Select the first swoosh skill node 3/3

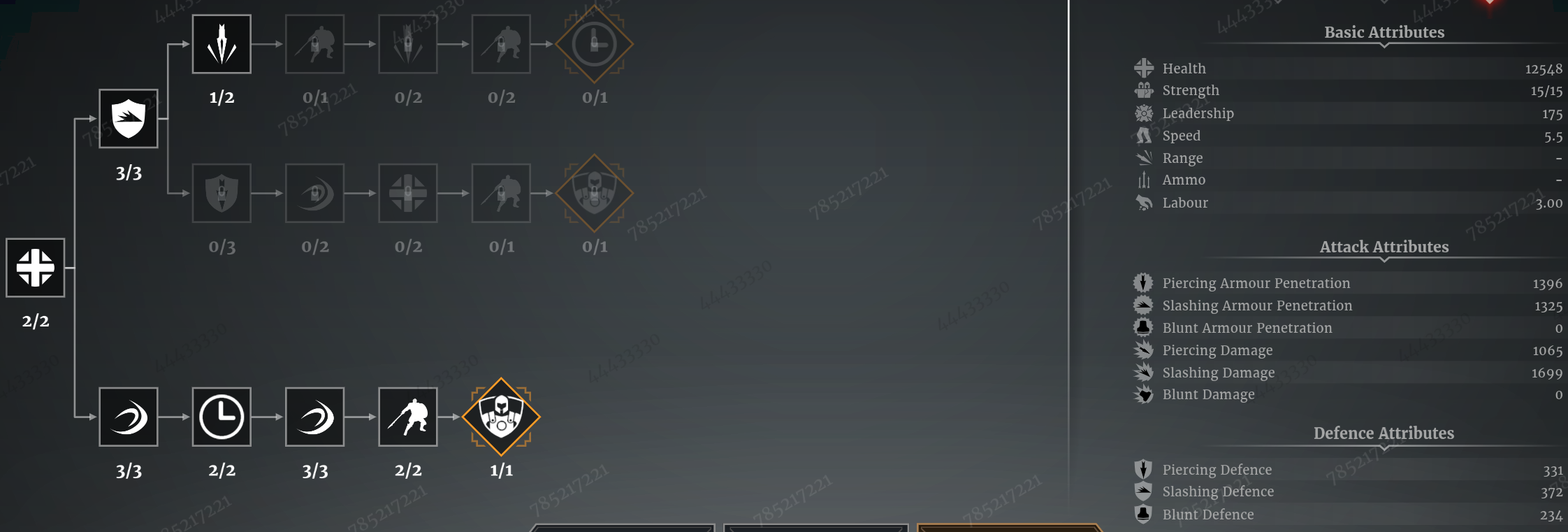[129, 417]
